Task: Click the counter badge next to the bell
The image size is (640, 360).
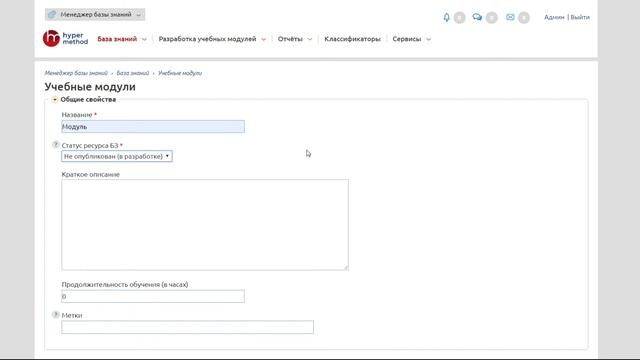Action: point(460,18)
